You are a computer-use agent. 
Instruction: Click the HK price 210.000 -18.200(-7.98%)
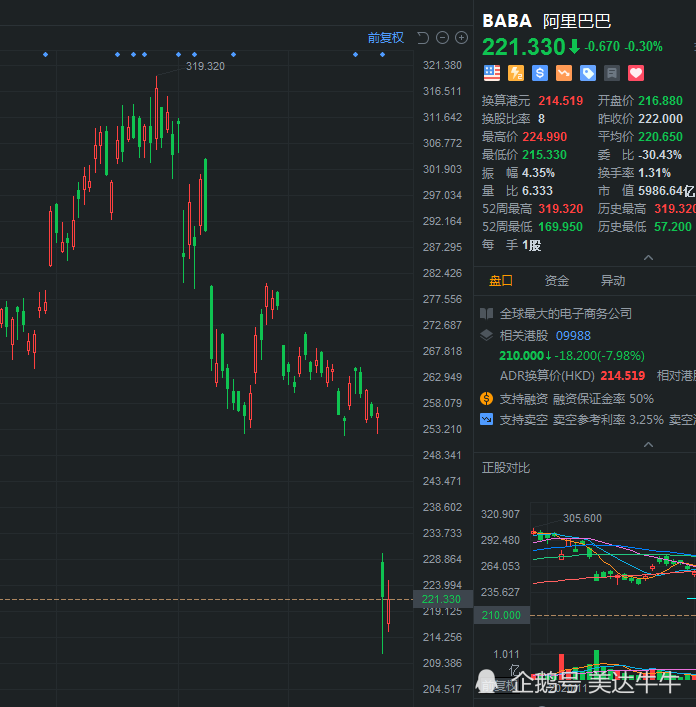coord(572,356)
